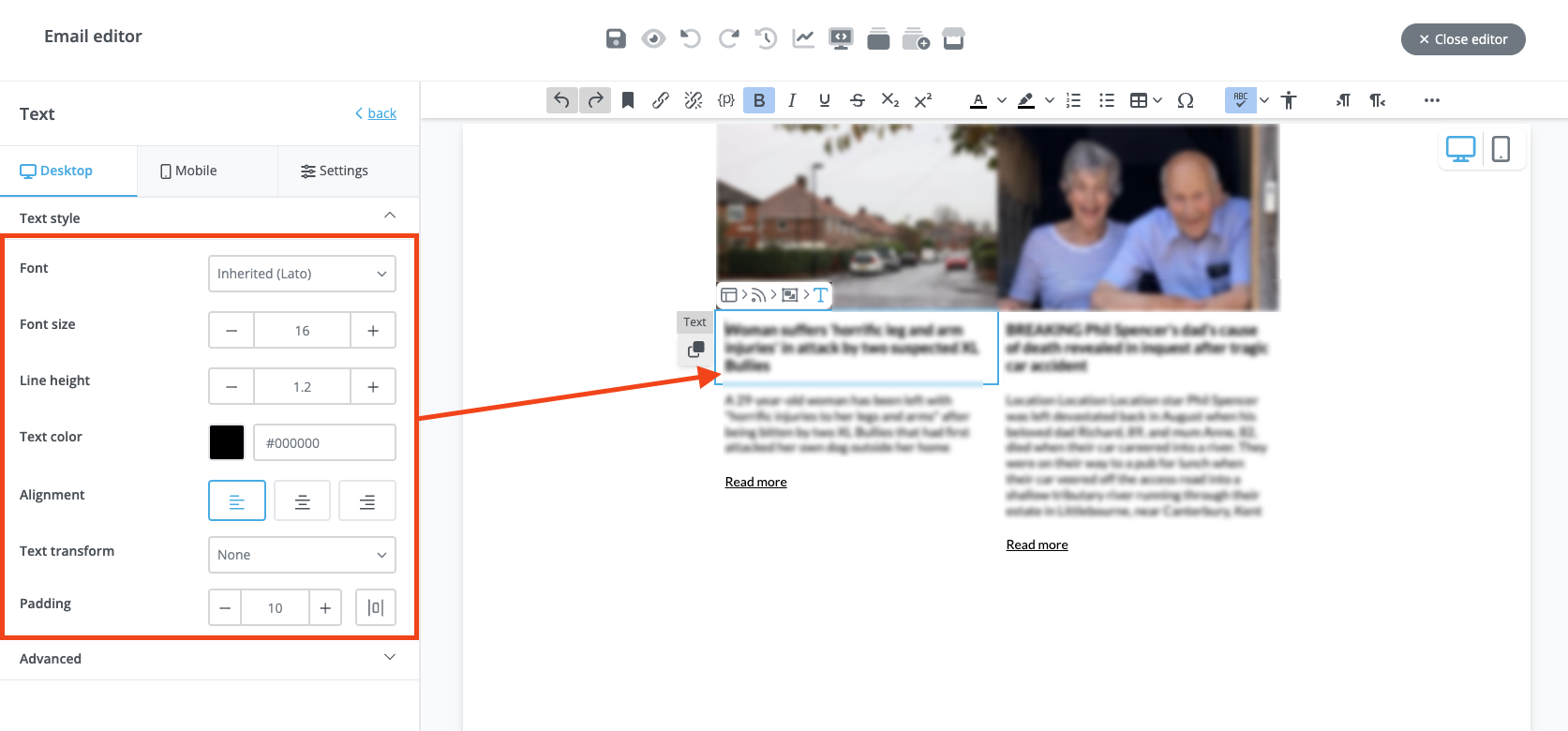Click the bookmark anchor icon
This screenshot has height=731, width=1568.
628,100
